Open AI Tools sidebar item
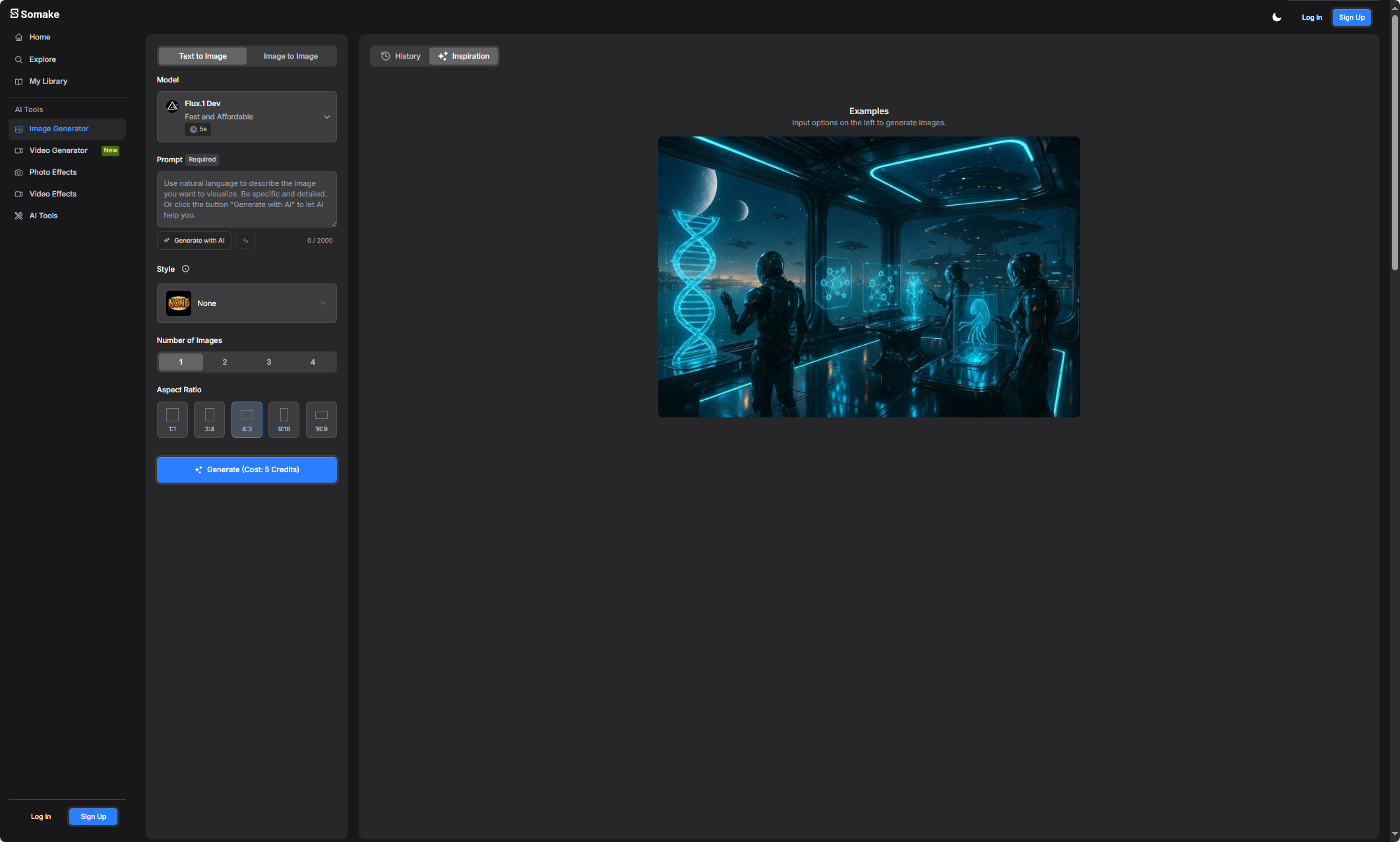The height and width of the screenshot is (842, 1400). (x=44, y=216)
